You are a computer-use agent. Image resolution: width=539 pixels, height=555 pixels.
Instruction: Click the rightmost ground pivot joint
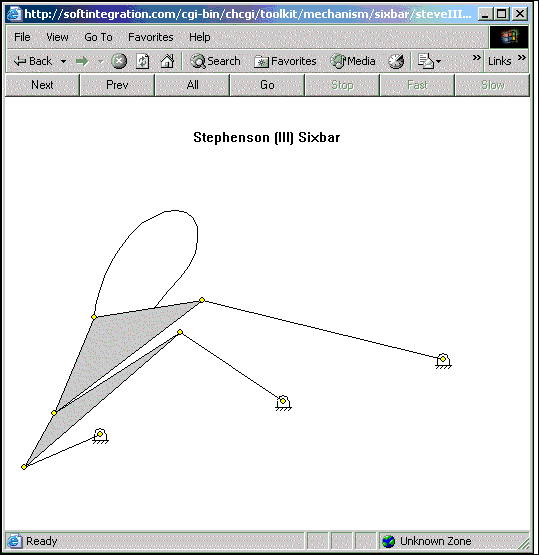[443, 361]
